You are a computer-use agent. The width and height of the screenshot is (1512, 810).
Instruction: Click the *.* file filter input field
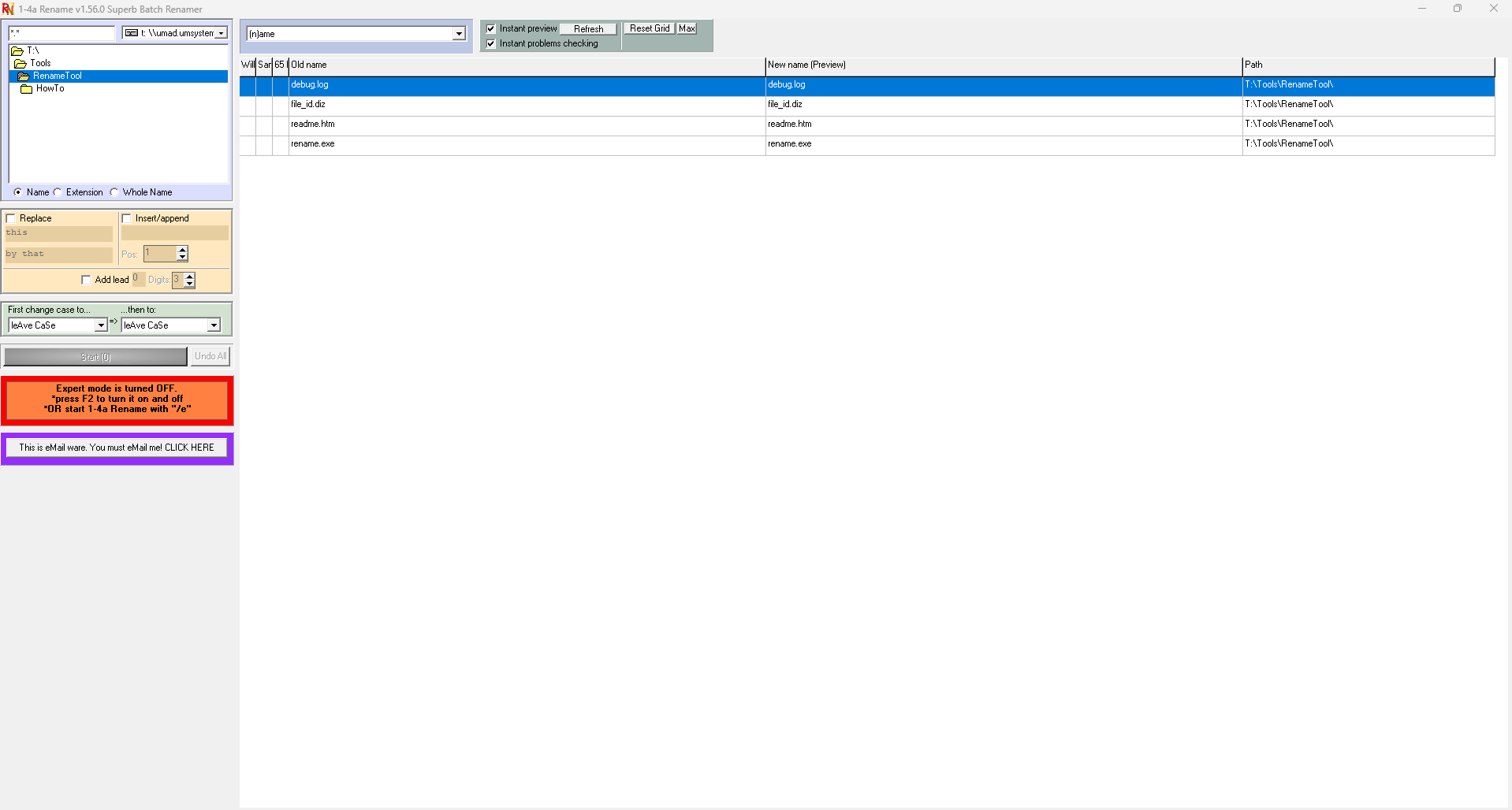[61, 33]
